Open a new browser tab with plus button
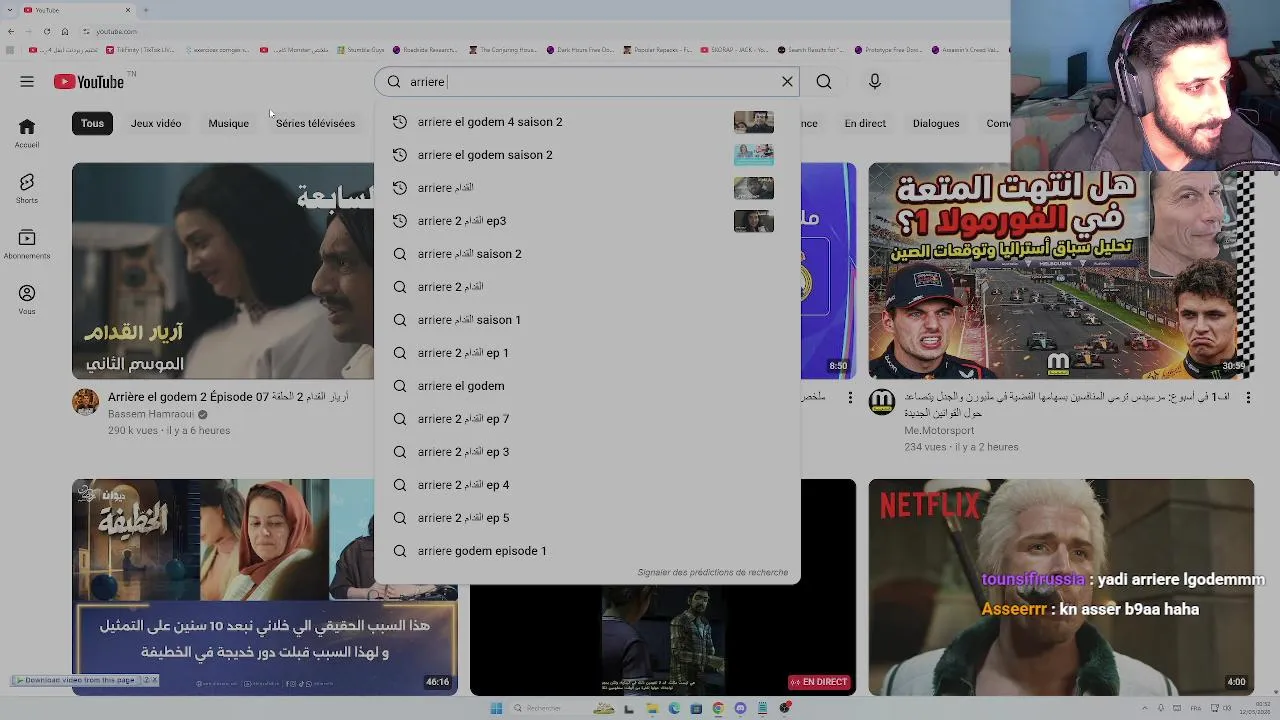The image size is (1280, 720). 145,10
